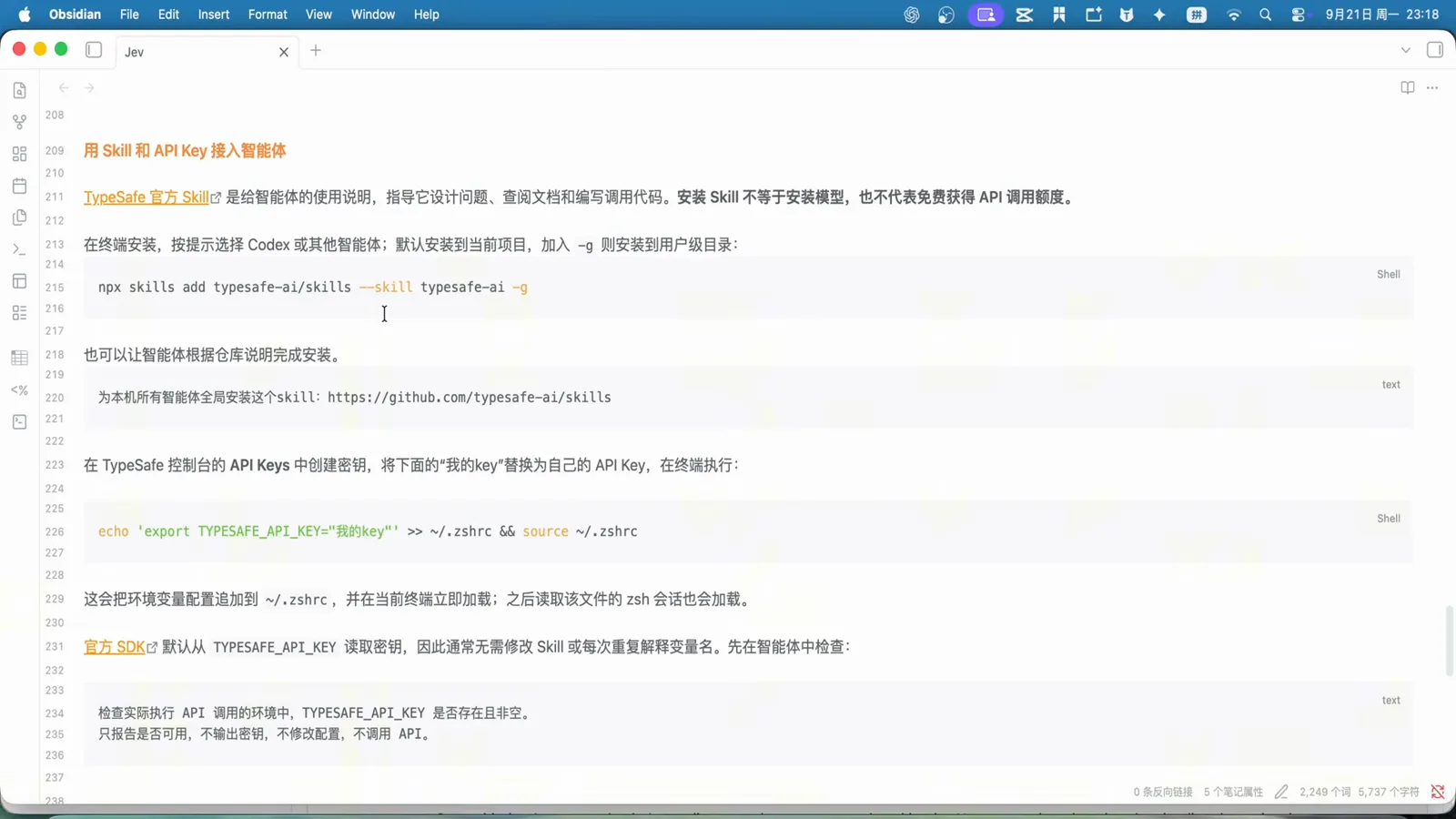Image resolution: width=1456 pixels, height=819 pixels.
Task: Open the command palette terminal-prompt icon
Action: 19,249
